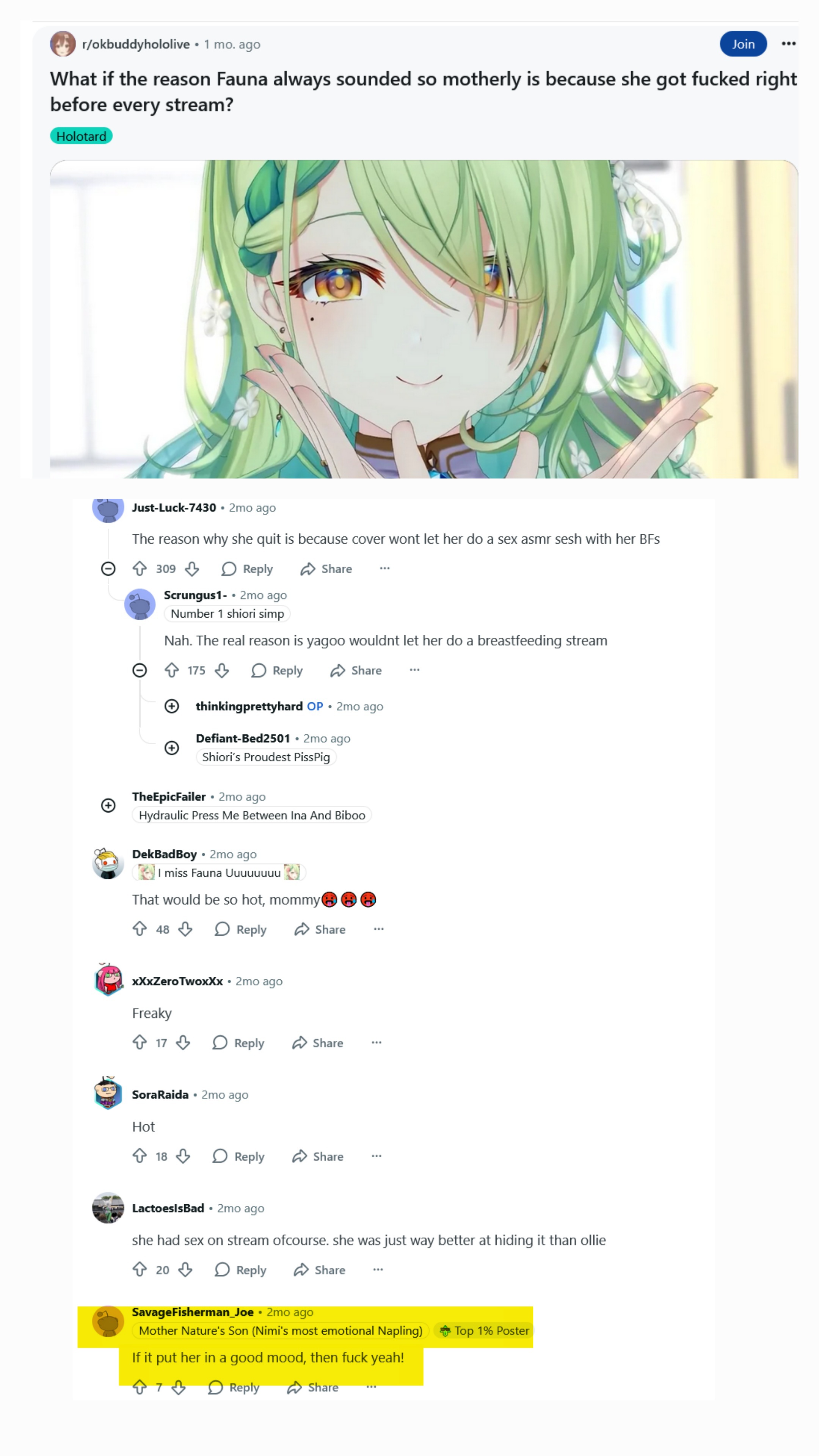
Task: Collapse Scrungus1-'s reply thread
Action: [140, 670]
